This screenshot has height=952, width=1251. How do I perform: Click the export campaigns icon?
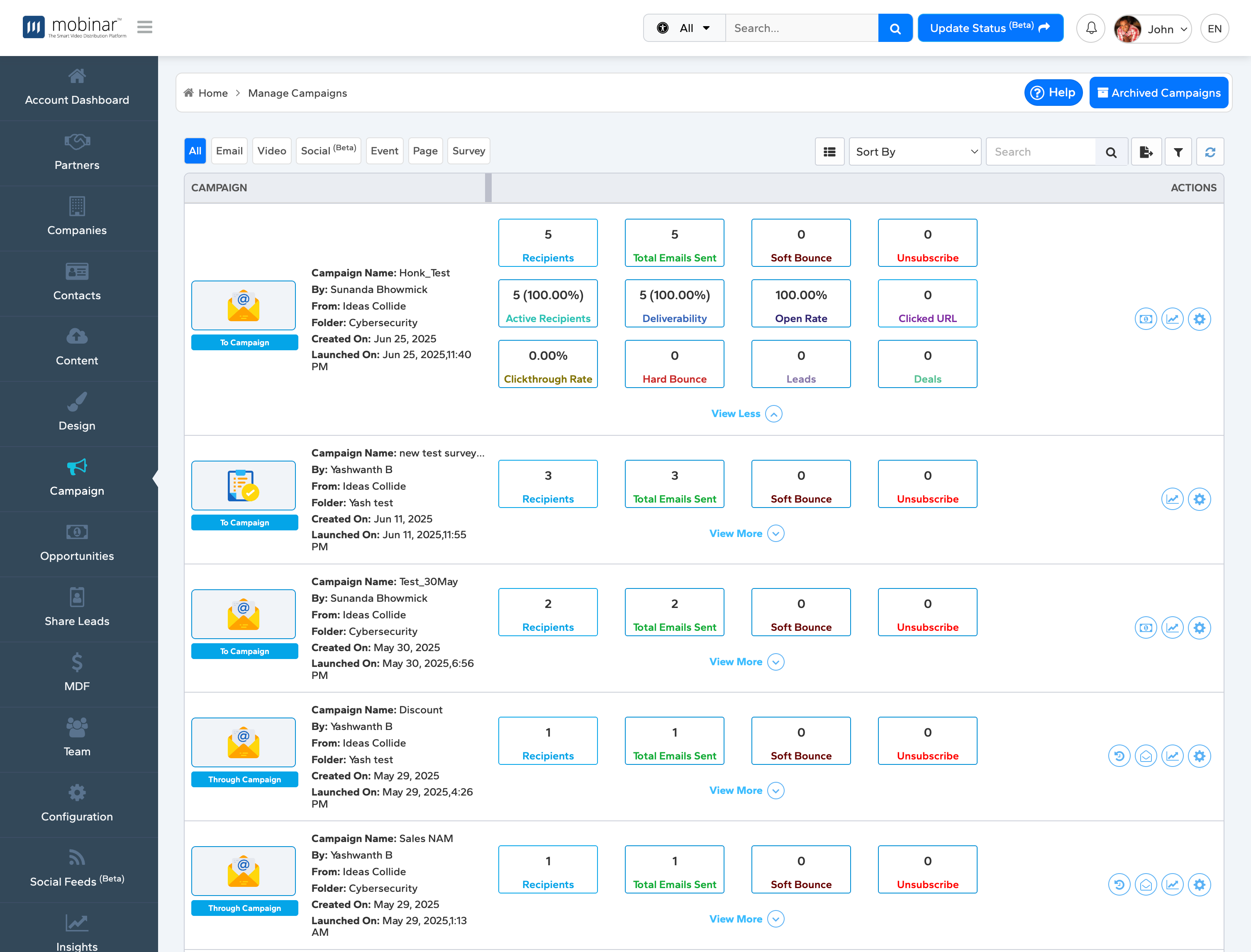pyautogui.click(x=1146, y=152)
